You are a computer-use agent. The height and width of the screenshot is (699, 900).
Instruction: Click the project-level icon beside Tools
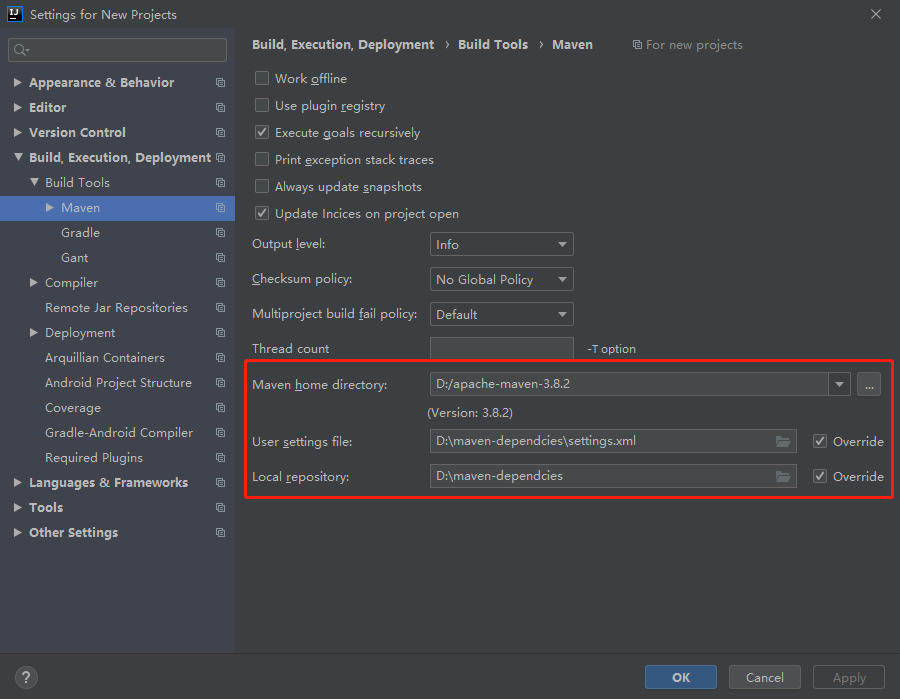220,508
